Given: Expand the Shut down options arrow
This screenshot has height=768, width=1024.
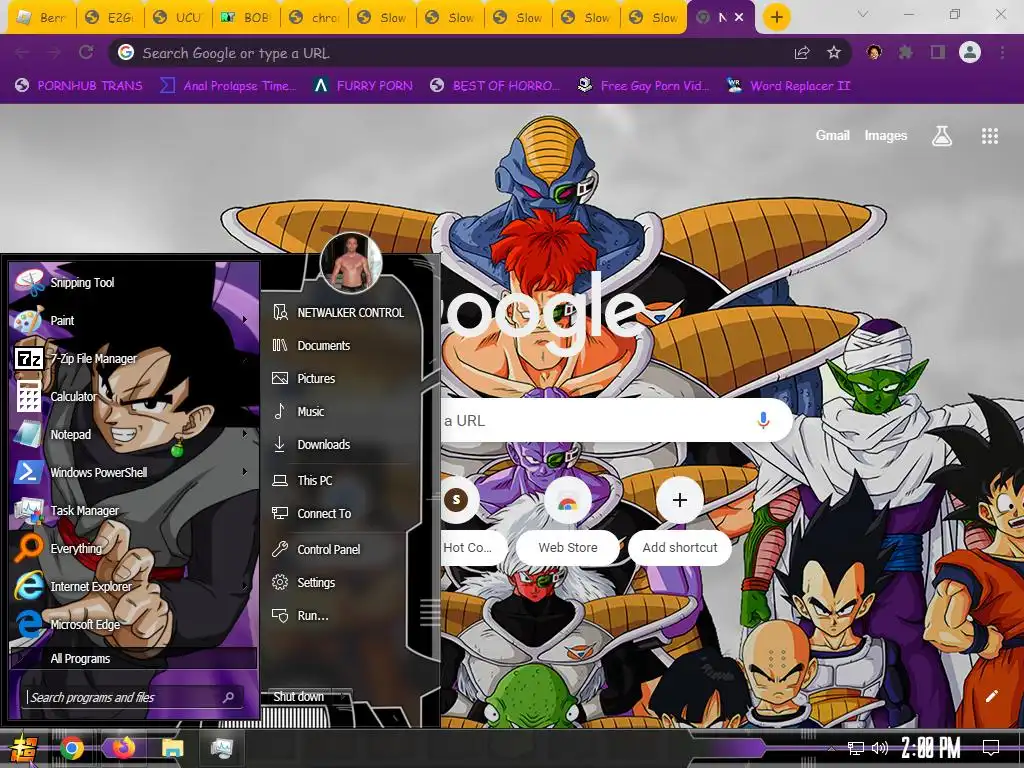Looking at the screenshot, I should click(344, 697).
